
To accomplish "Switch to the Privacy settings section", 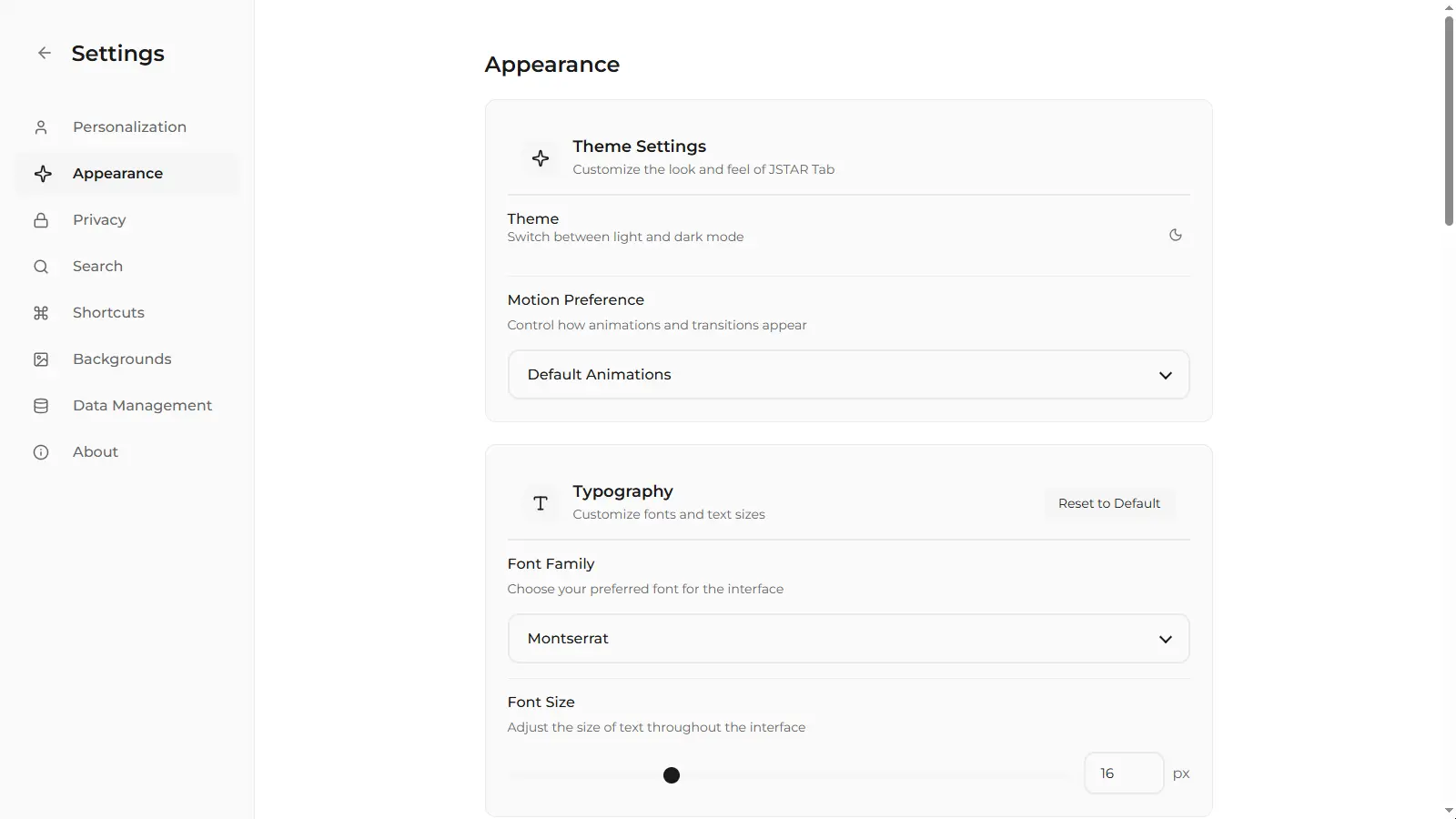I will [x=127, y=220].
